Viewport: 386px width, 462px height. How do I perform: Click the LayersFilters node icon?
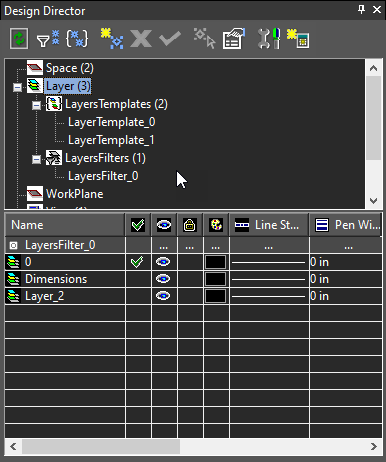(54, 158)
